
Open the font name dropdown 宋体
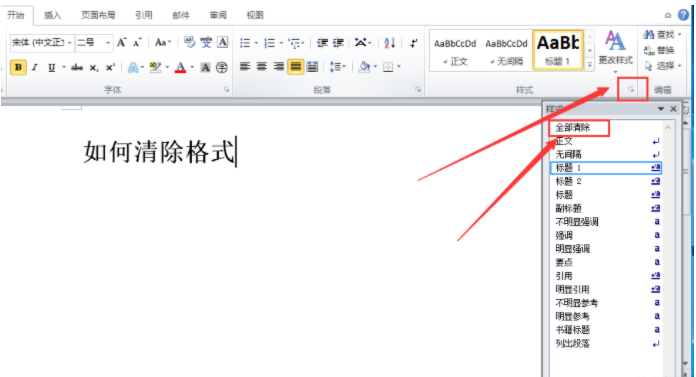click(x=42, y=43)
